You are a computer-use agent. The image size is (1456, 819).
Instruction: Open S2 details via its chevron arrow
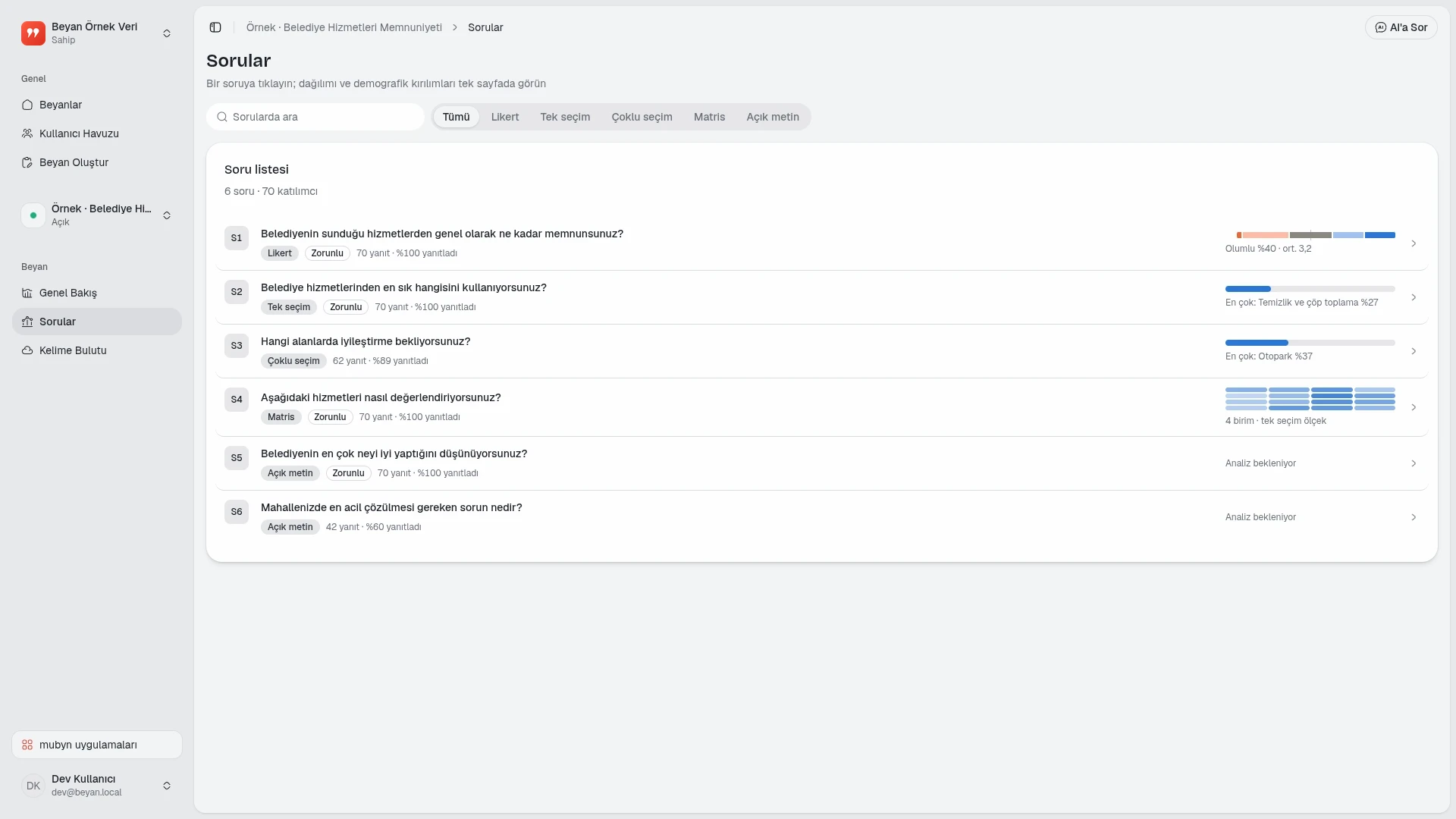1414,297
